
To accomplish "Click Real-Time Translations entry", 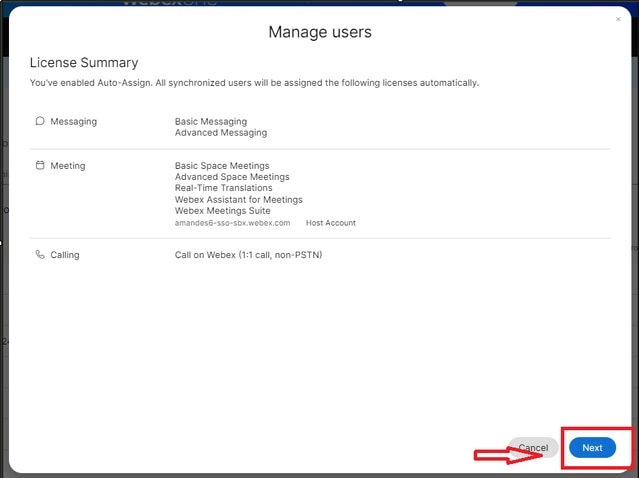I will coord(223,188).
